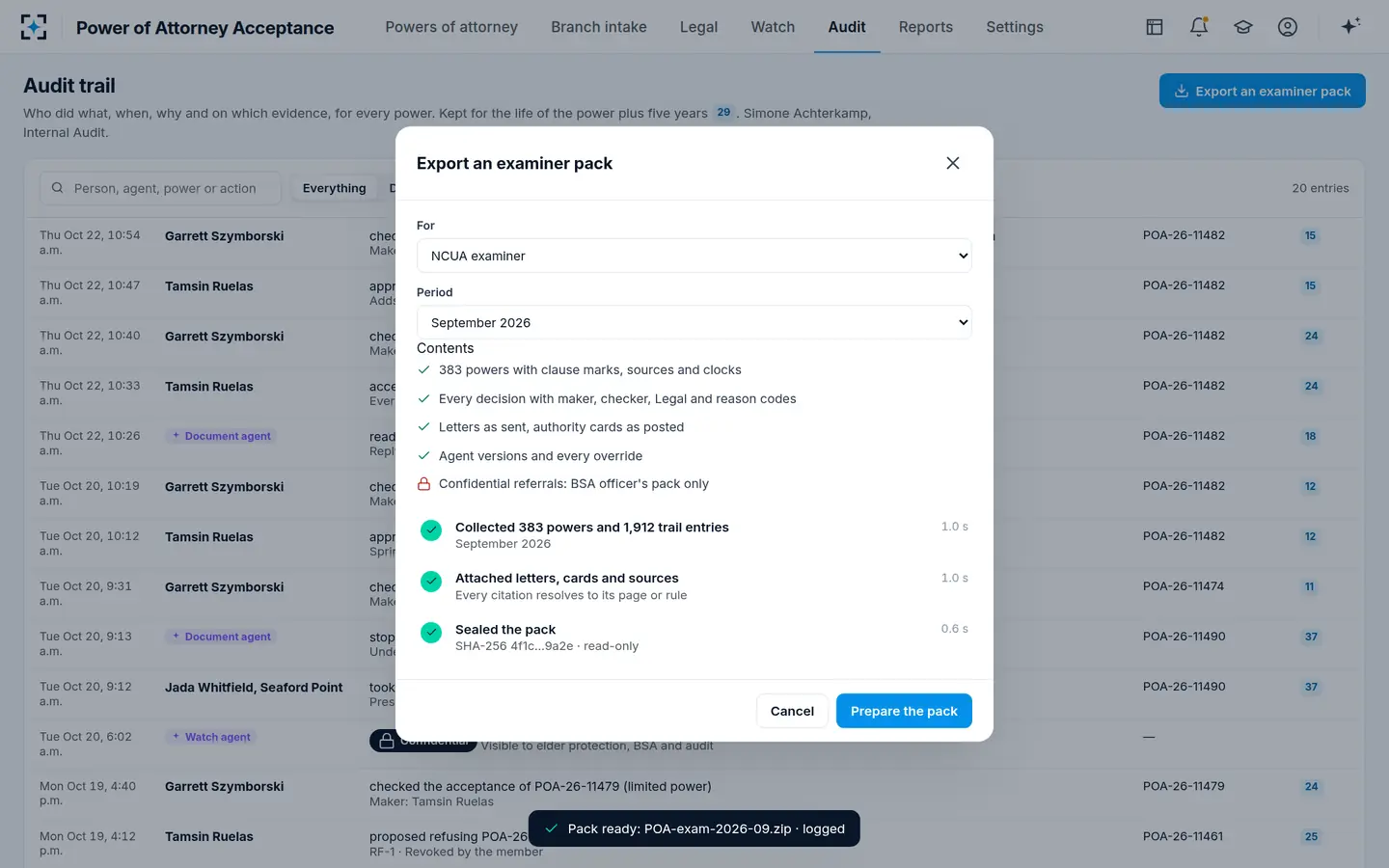Open the table layout icon in header
The height and width of the screenshot is (868, 1389).
(x=1155, y=27)
